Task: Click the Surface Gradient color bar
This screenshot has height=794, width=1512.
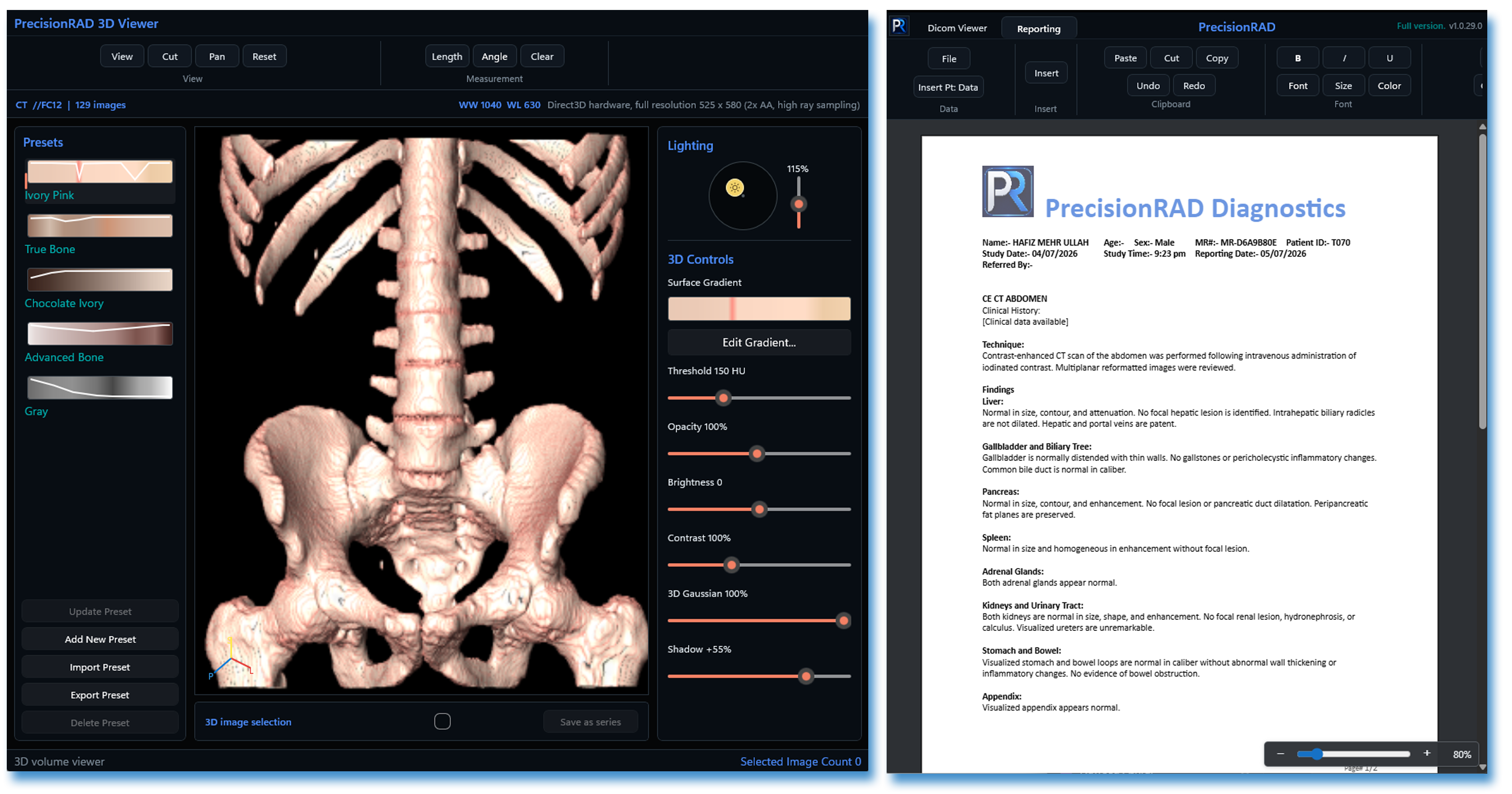Action: click(x=759, y=309)
